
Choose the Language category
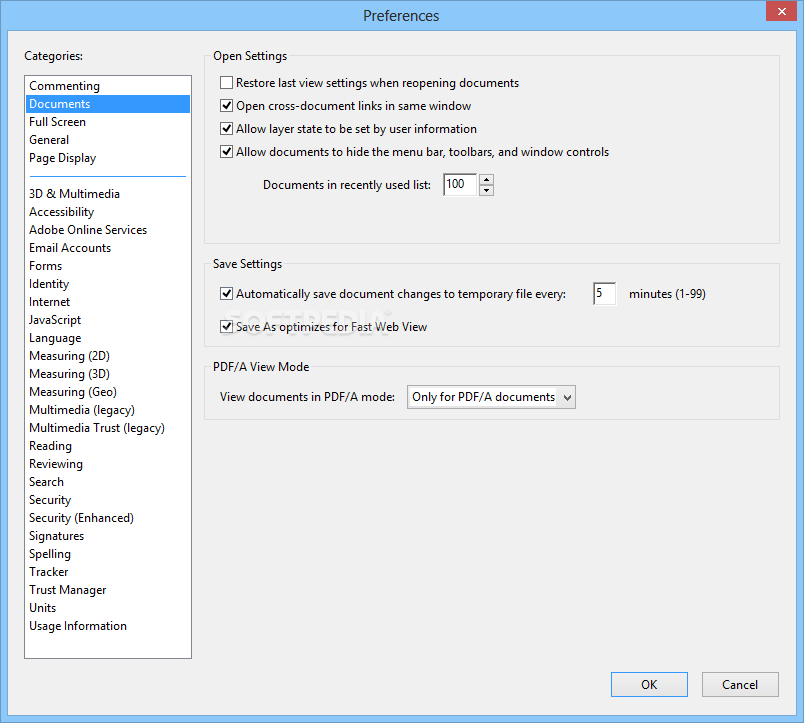108,338
